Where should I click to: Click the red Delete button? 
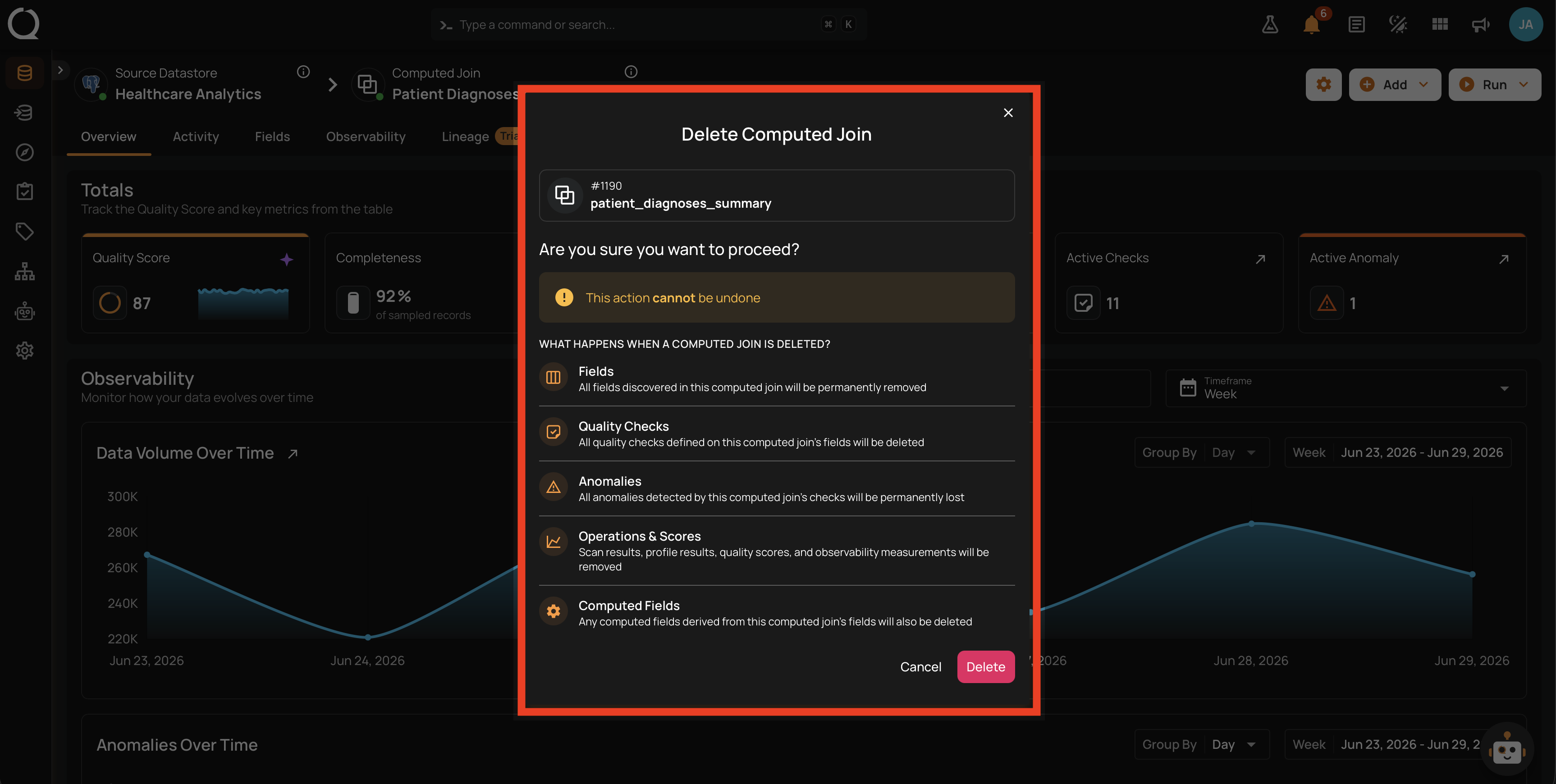(x=985, y=666)
